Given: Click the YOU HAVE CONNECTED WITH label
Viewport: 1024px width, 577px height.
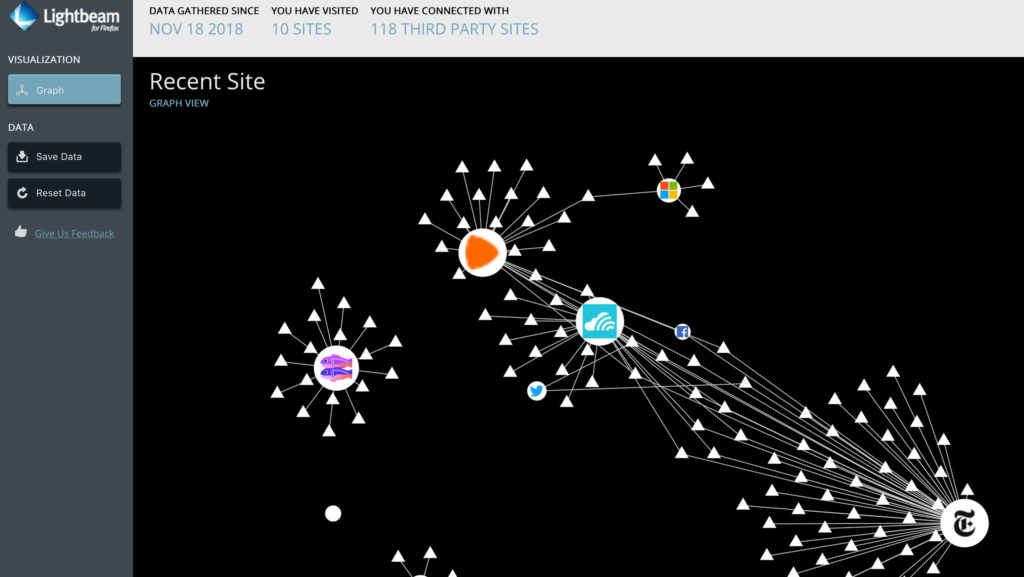Looking at the screenshot, I should point(440,10).
